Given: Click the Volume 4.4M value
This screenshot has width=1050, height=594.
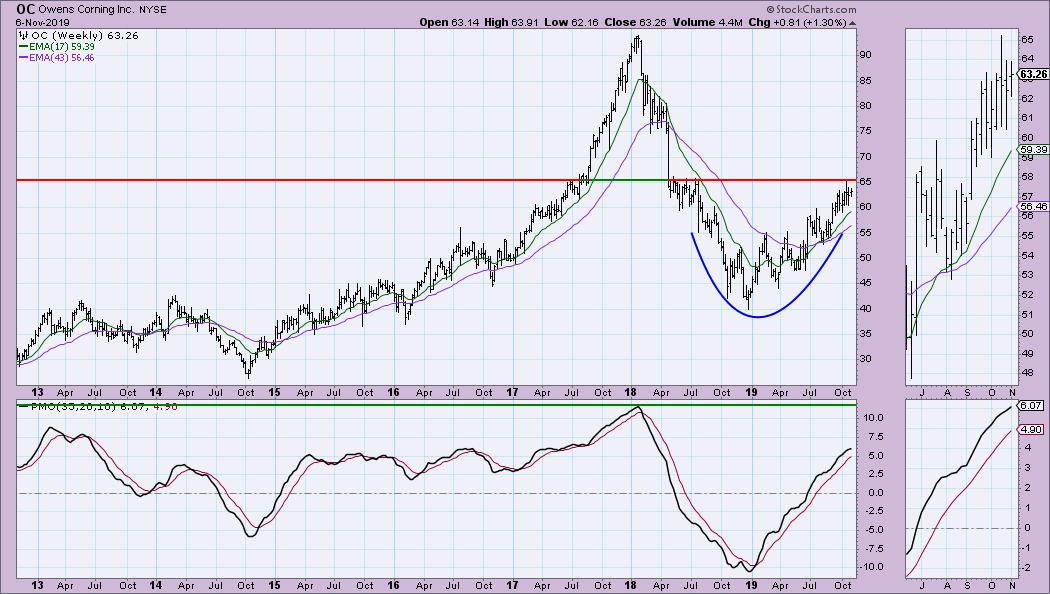Looking at the screenshot, I should pos(708,22).
